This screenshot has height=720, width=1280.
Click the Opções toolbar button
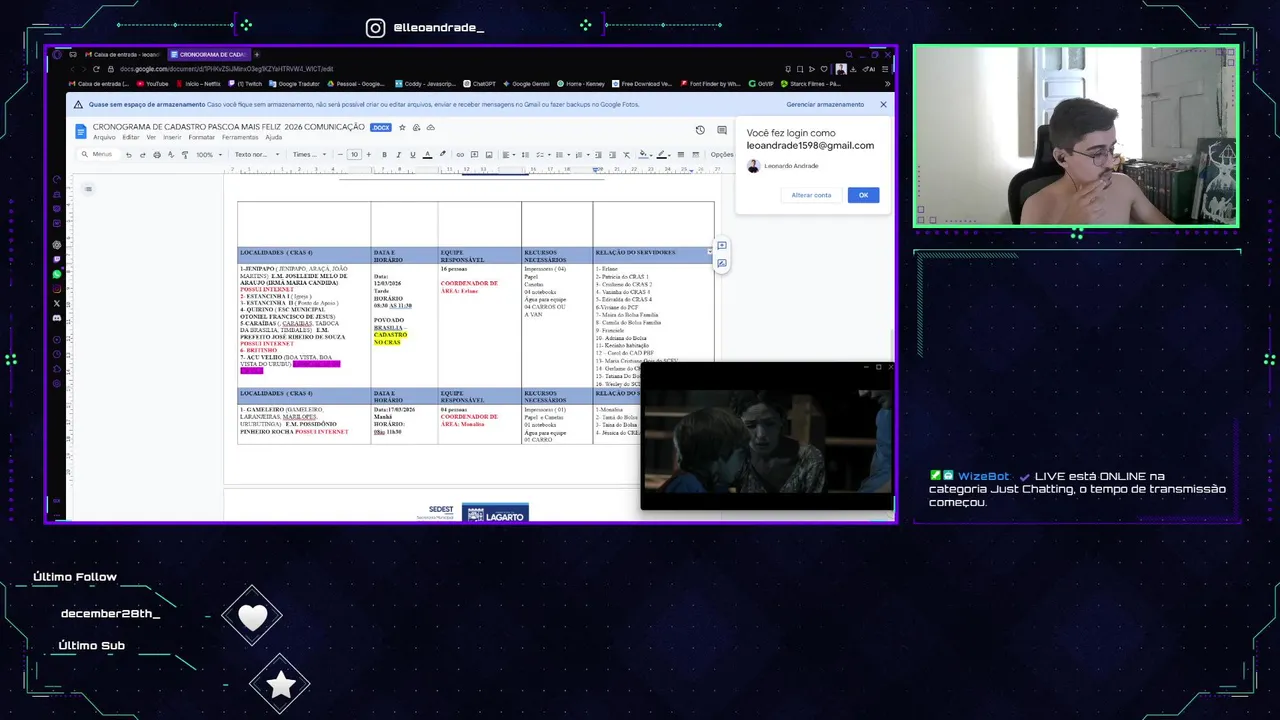(722, 154)
